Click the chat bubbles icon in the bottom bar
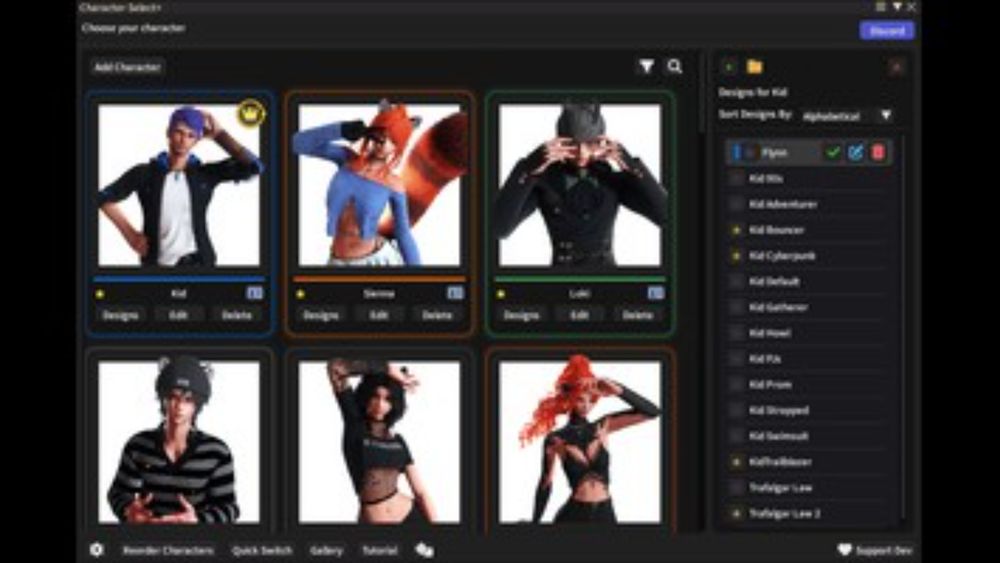The height and width of the screenshot is (563, 1000). coord(424,550)
